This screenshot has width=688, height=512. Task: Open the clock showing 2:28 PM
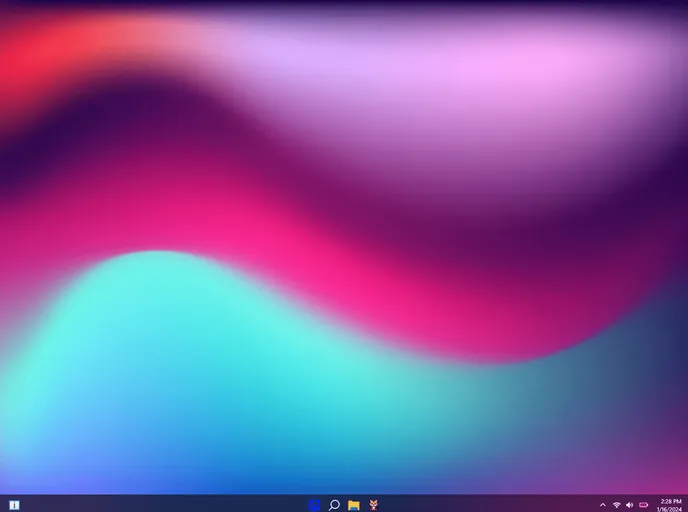[x=671, y=501]
